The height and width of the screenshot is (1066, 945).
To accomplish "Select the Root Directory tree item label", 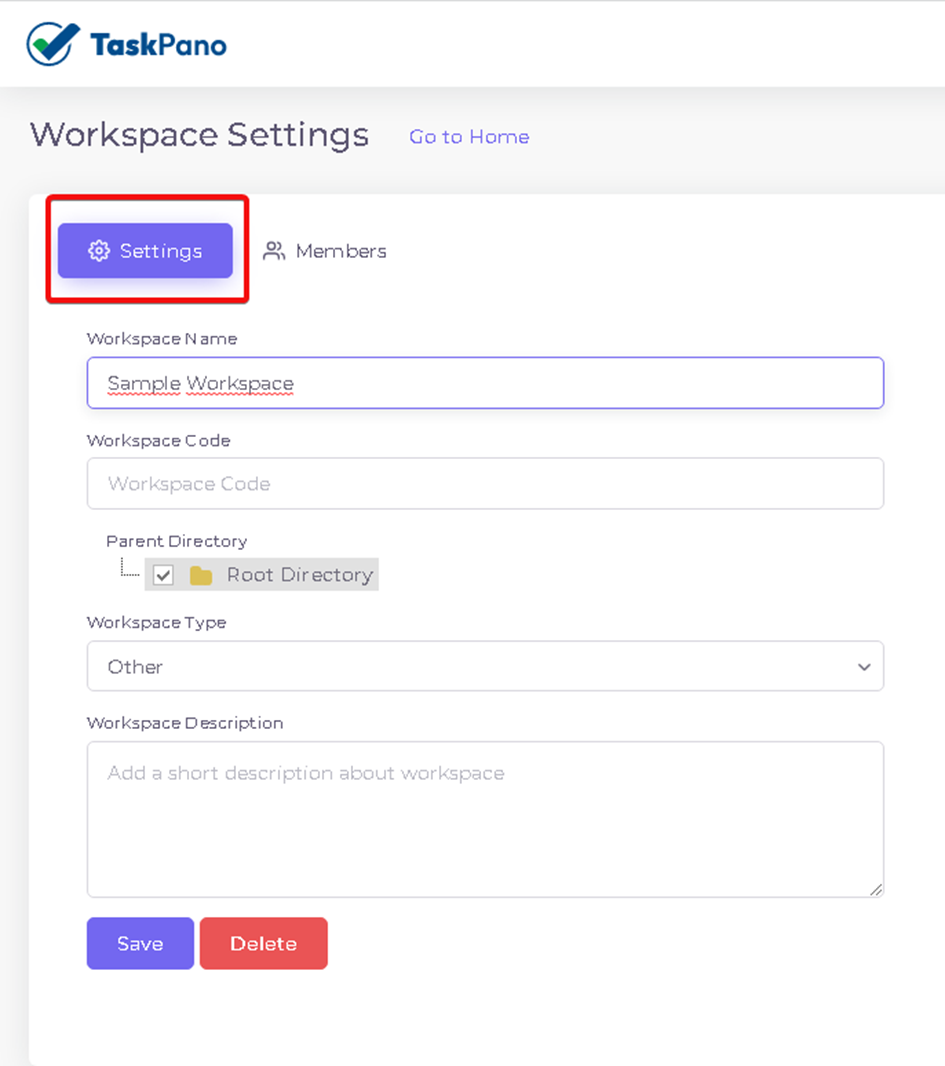I will click(300, 575).
